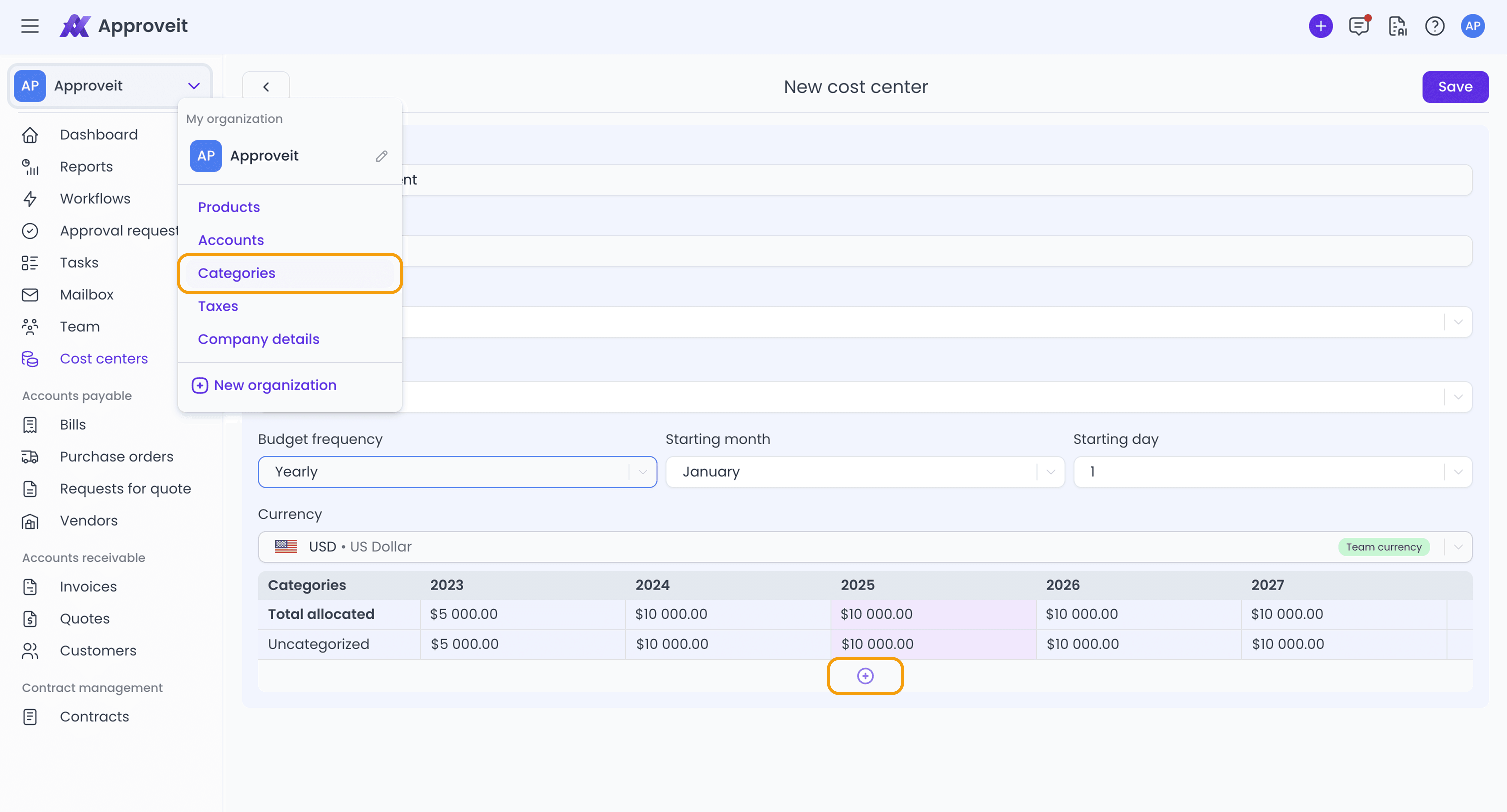
Task: Click the Approveit logo
Action: [123, 26]
